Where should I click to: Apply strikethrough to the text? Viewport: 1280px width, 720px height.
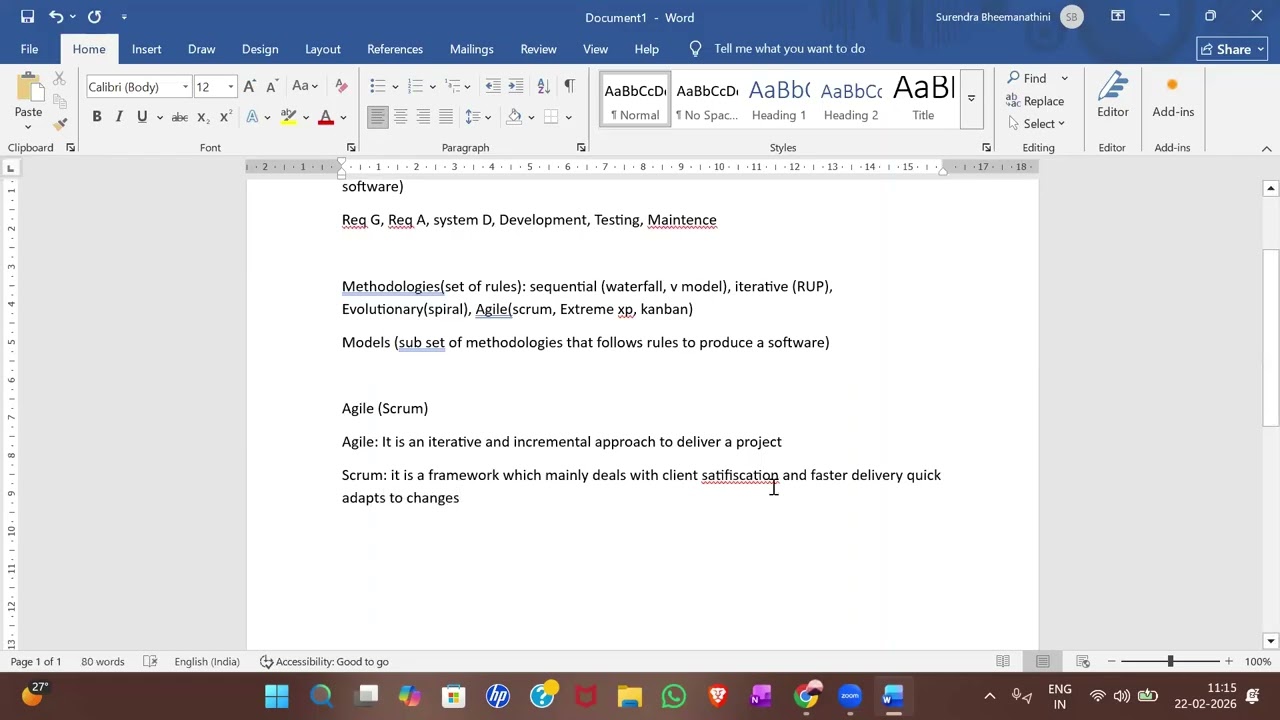[x=180, y=117]
